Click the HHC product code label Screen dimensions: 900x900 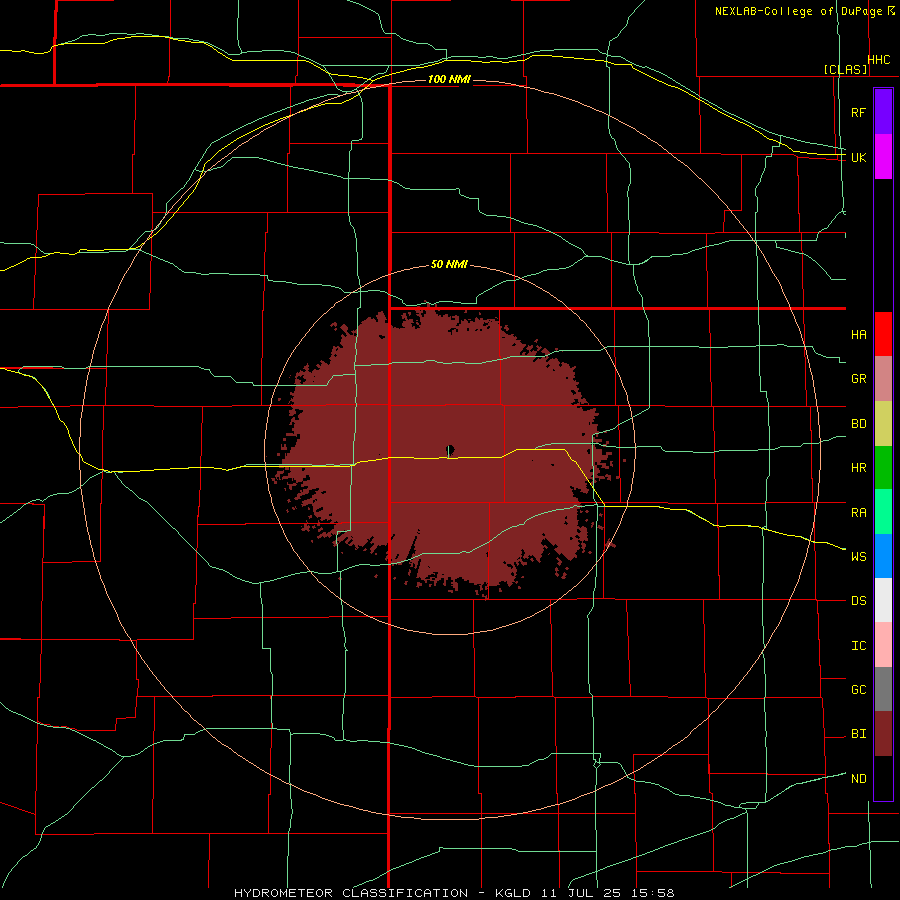879,60
